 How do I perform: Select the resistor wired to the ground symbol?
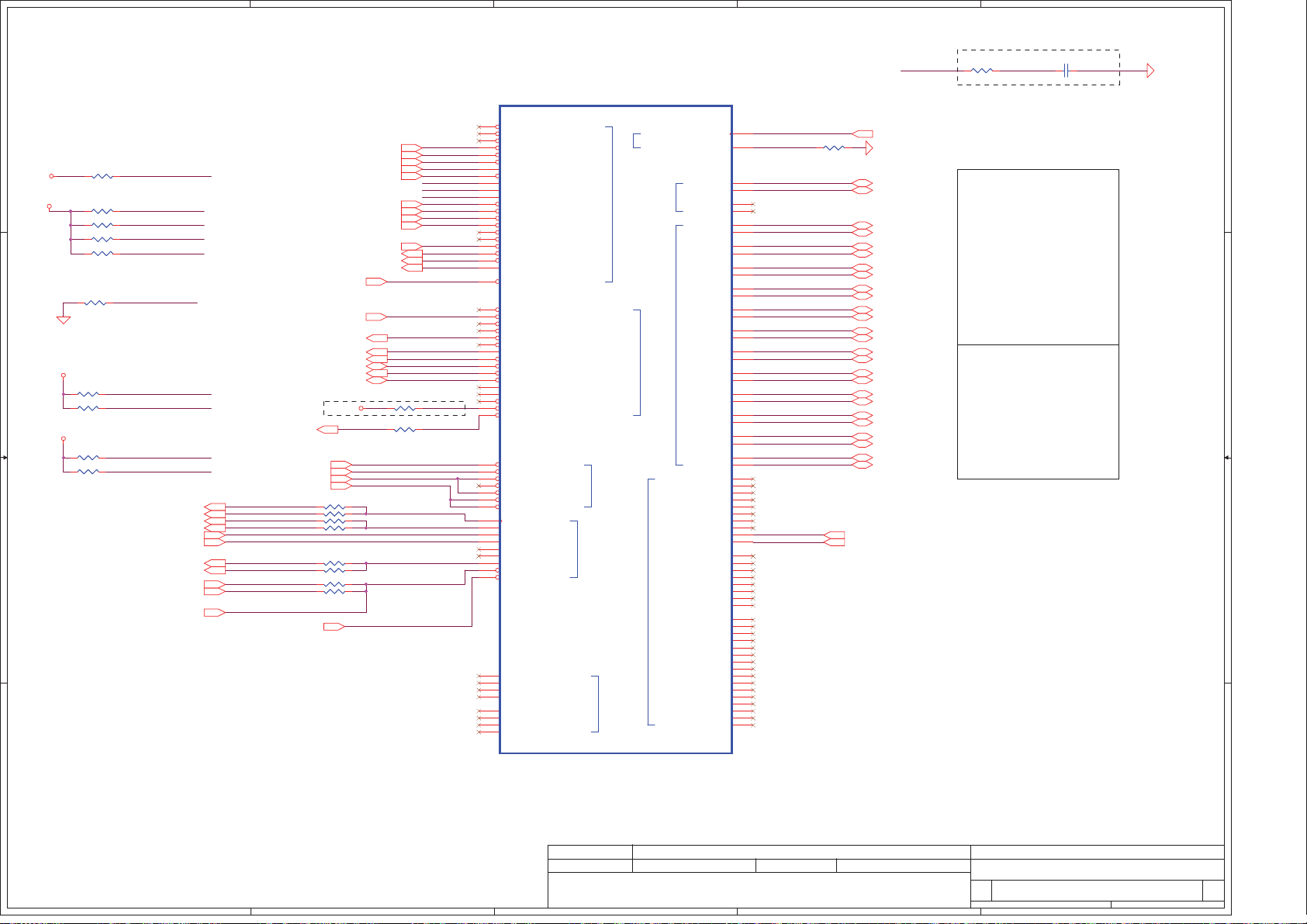tap(95, 303)
